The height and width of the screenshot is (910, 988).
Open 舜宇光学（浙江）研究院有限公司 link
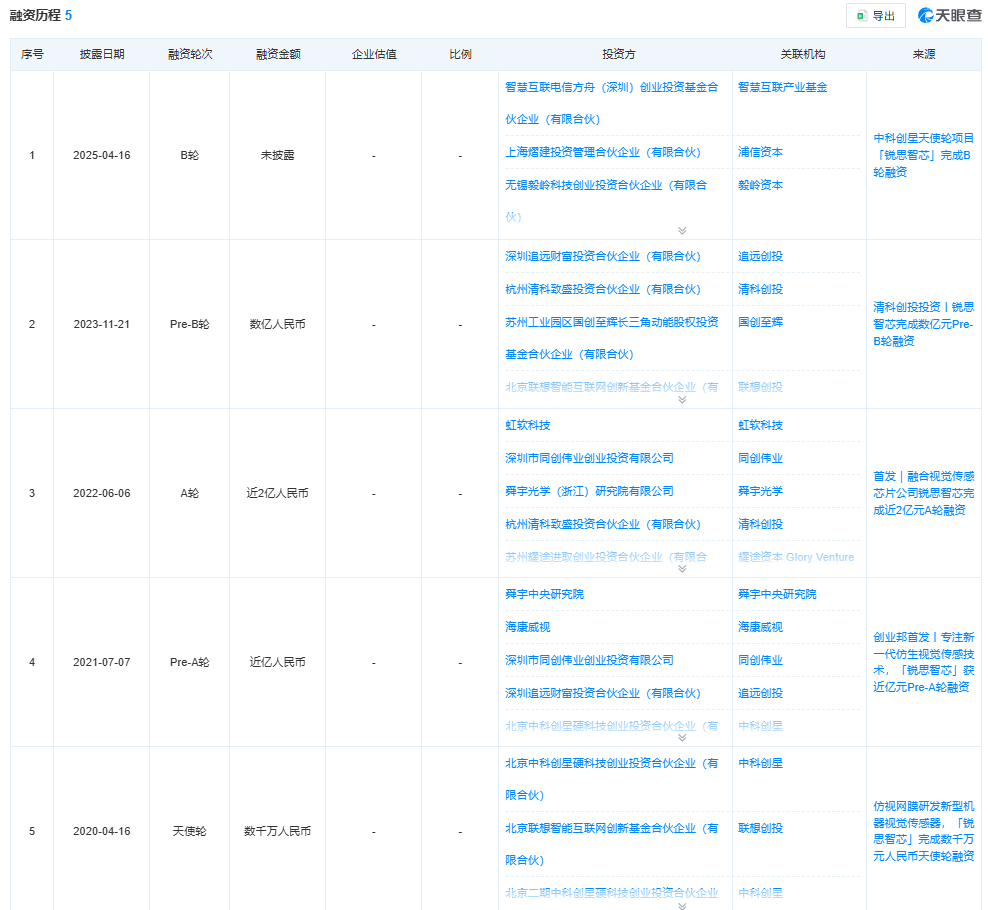pos(589,491)
